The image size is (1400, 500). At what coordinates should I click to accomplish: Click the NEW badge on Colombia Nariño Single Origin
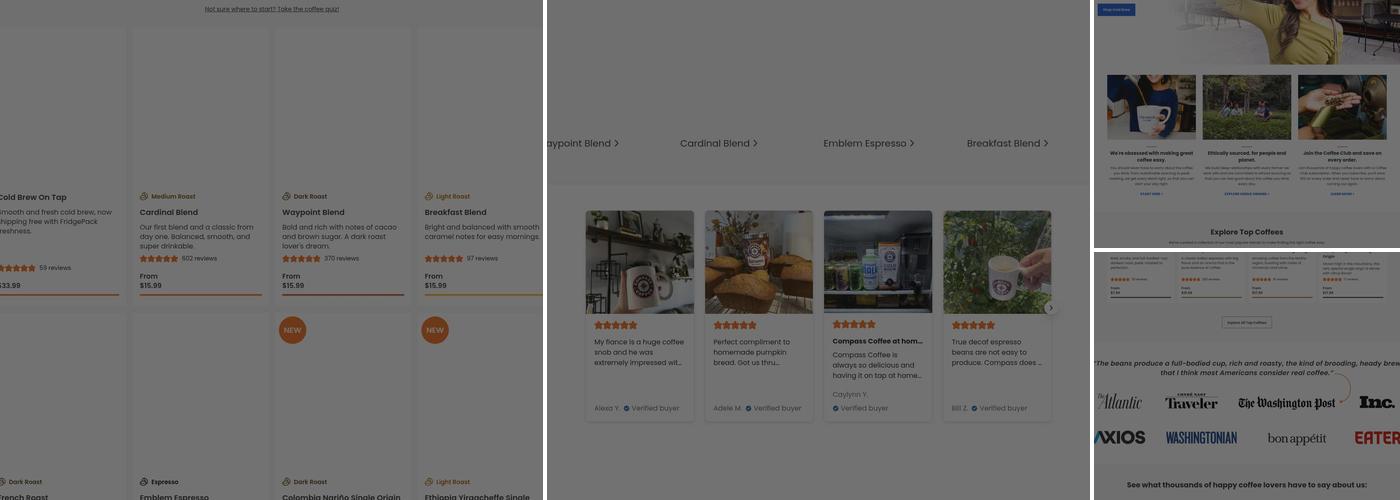pos(292,330)
